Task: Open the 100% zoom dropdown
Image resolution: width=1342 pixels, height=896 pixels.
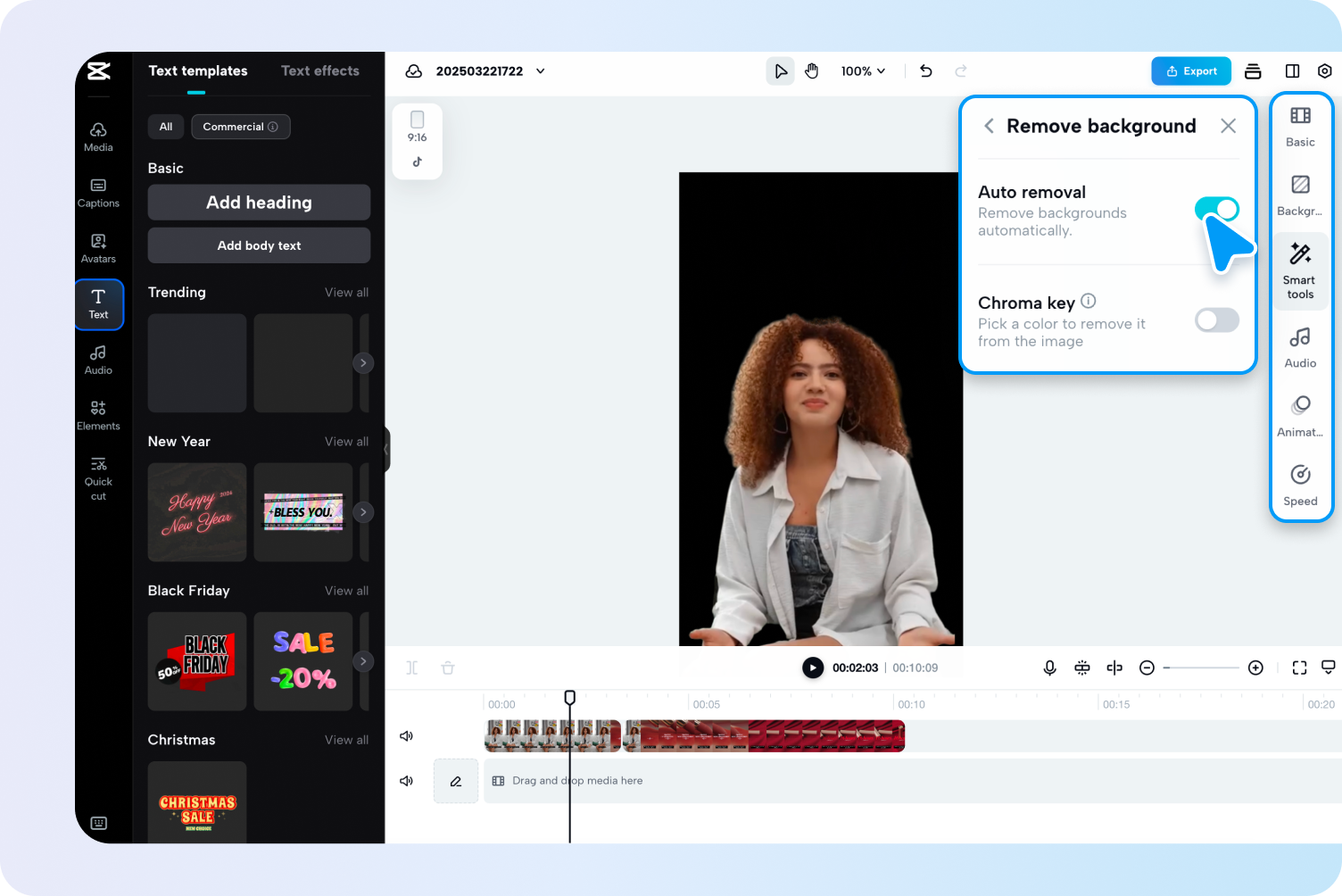Action: (x=863, y=71)
